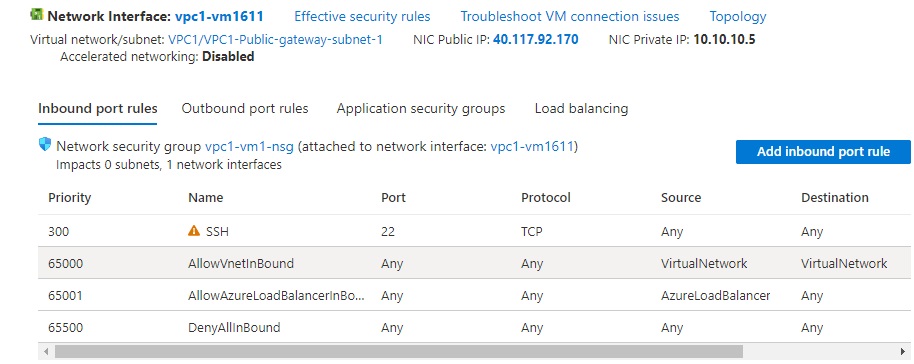914x364 pixels.
Task: Sort by Name column header
Action: pyautogui.click(x=205, y=198)
